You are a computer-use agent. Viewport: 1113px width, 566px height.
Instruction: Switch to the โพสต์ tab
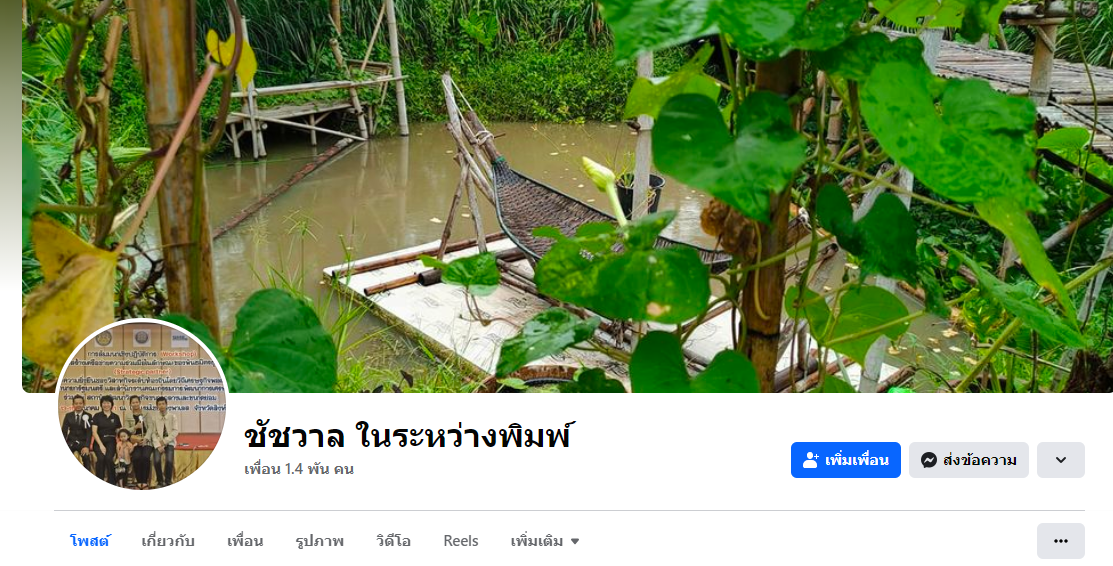90,541
